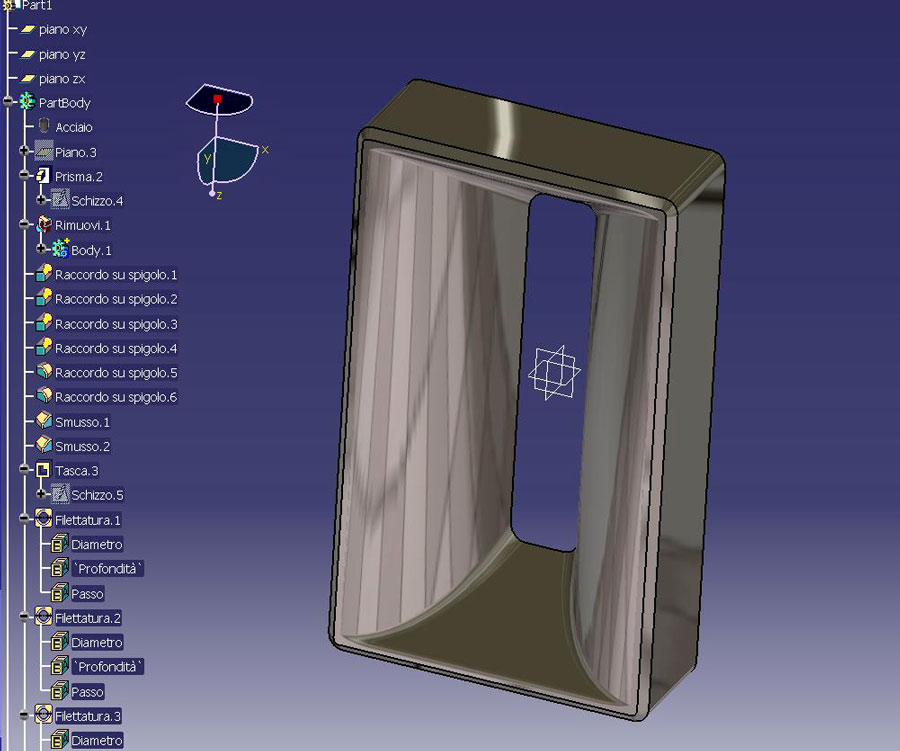The image size is (900, 751).
Task: Click the Rimuovi.1 remove icon
Action: tap(44, 224)
